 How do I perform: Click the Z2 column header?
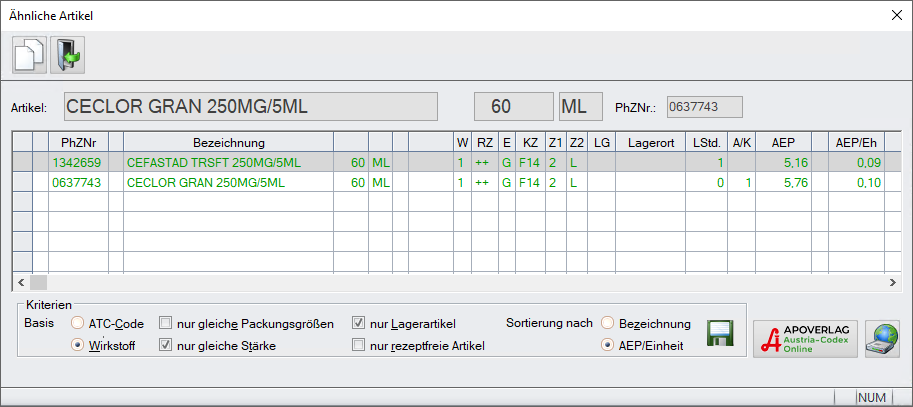coord(577,143)
